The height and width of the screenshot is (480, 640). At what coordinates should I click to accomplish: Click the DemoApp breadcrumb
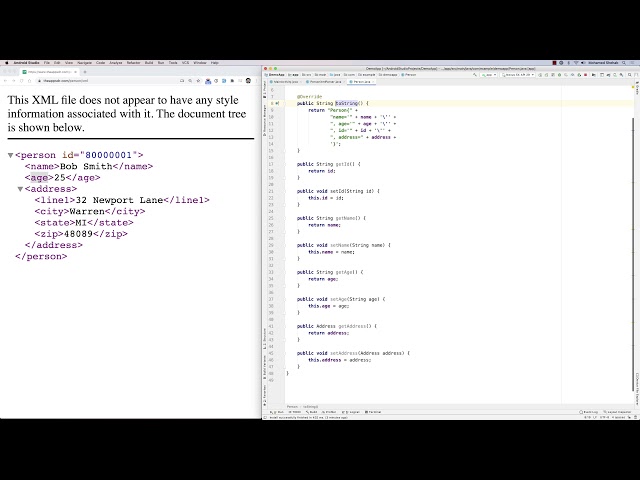click(275, 75)
